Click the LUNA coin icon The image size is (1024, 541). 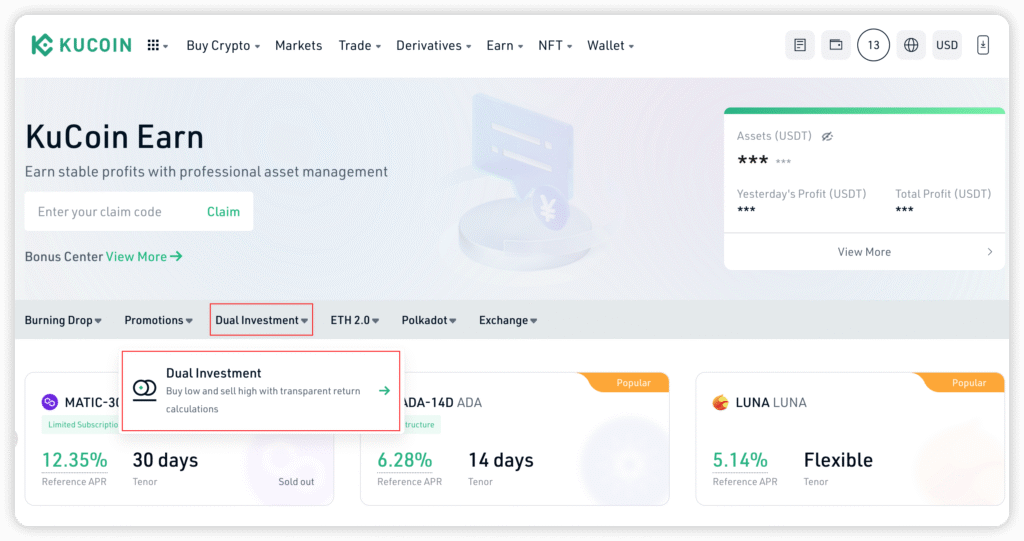[x=720, y=402]
